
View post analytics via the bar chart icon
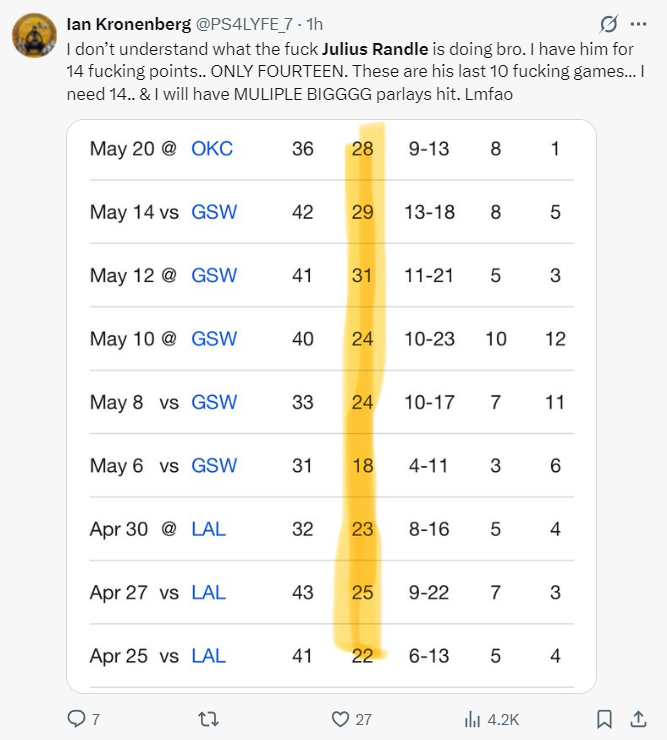click(x=473, y=718)
